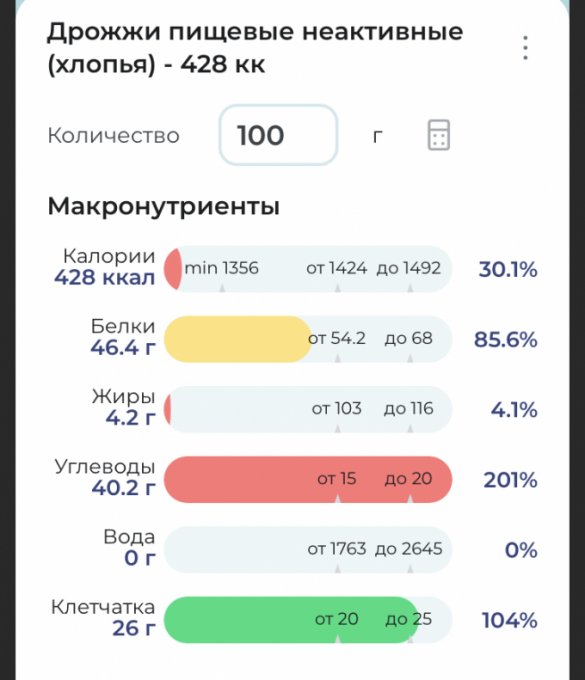Click the 4.1% fats percentage

[514, 410]
